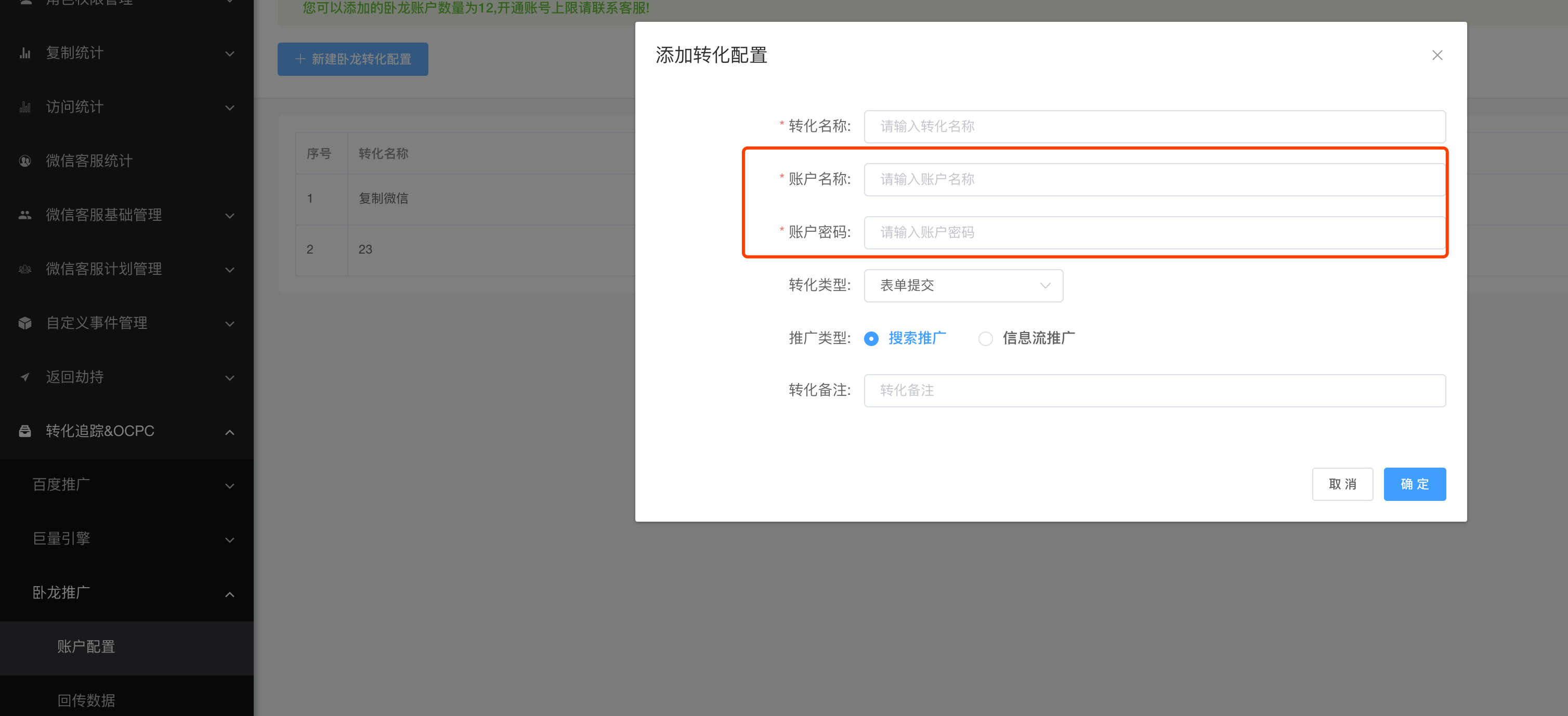The image size is (1568, 716).
Task: Click the 访问统计 chart icon
Action: coord(25,108)
